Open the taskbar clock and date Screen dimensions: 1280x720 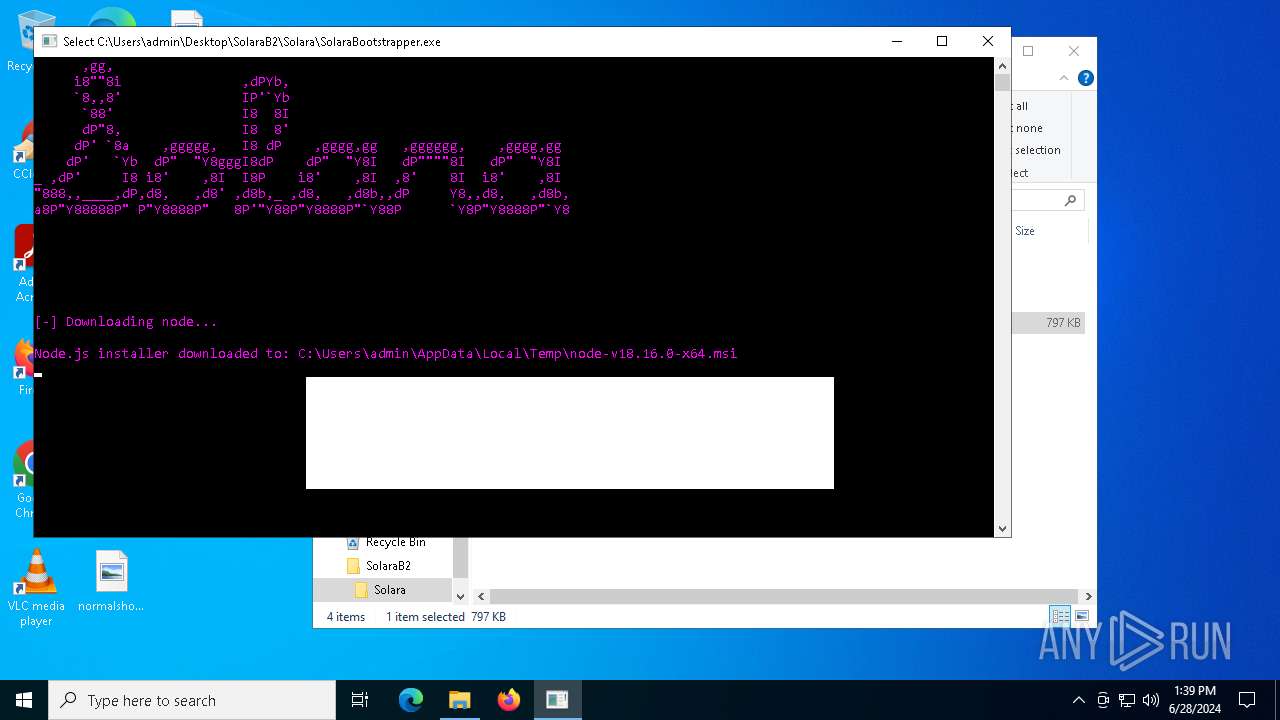1195,700
